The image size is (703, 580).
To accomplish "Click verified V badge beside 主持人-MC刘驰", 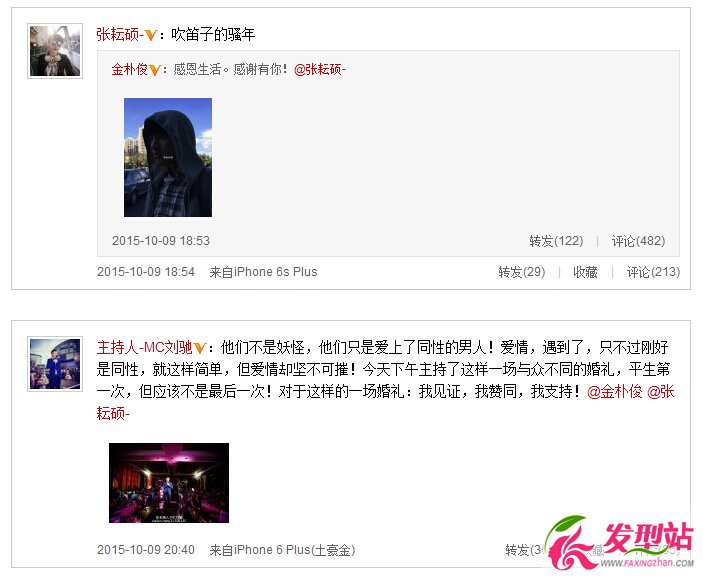I will pos(200,348).
